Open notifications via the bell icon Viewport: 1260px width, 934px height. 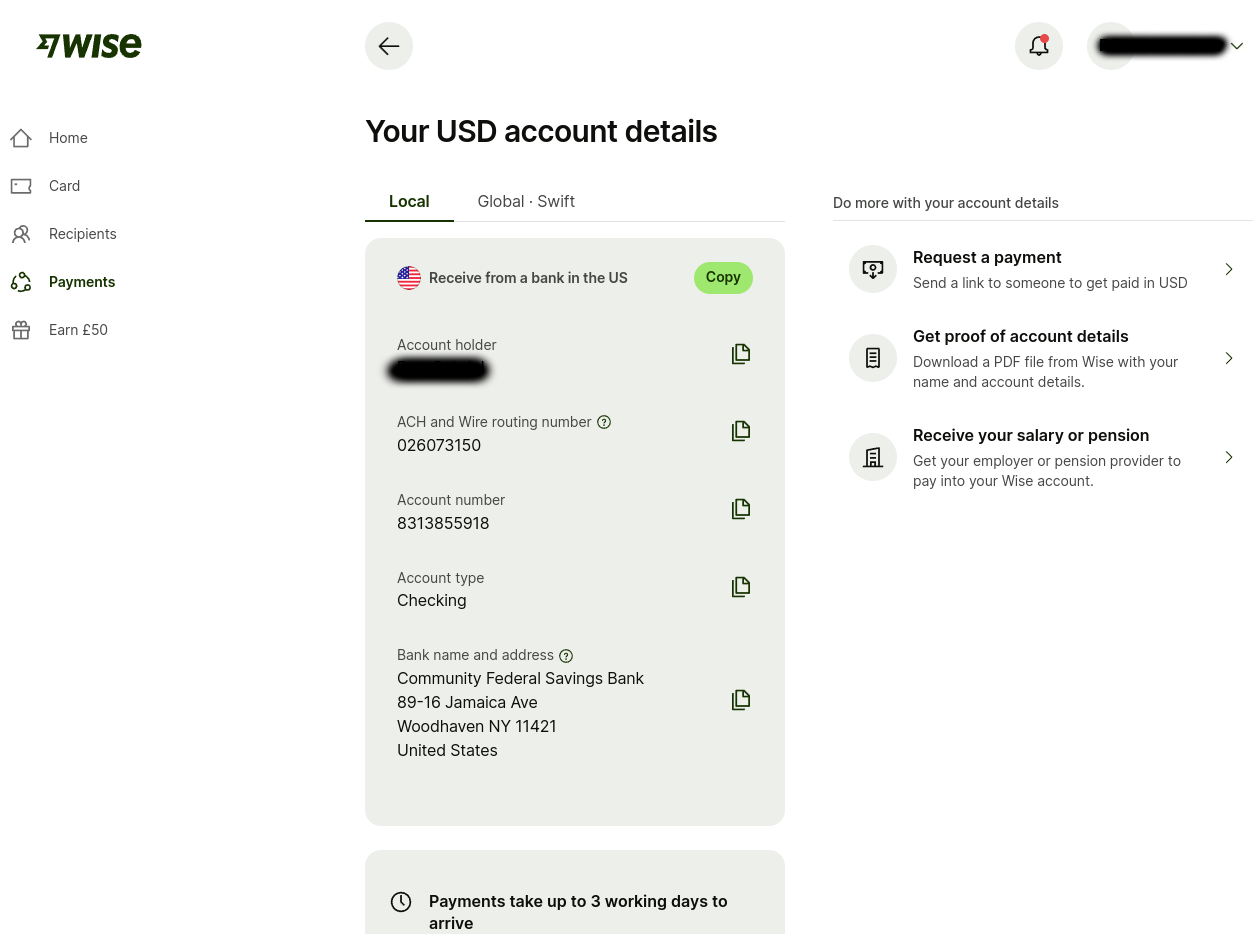pyautogui.click(x=1039, y=45)
